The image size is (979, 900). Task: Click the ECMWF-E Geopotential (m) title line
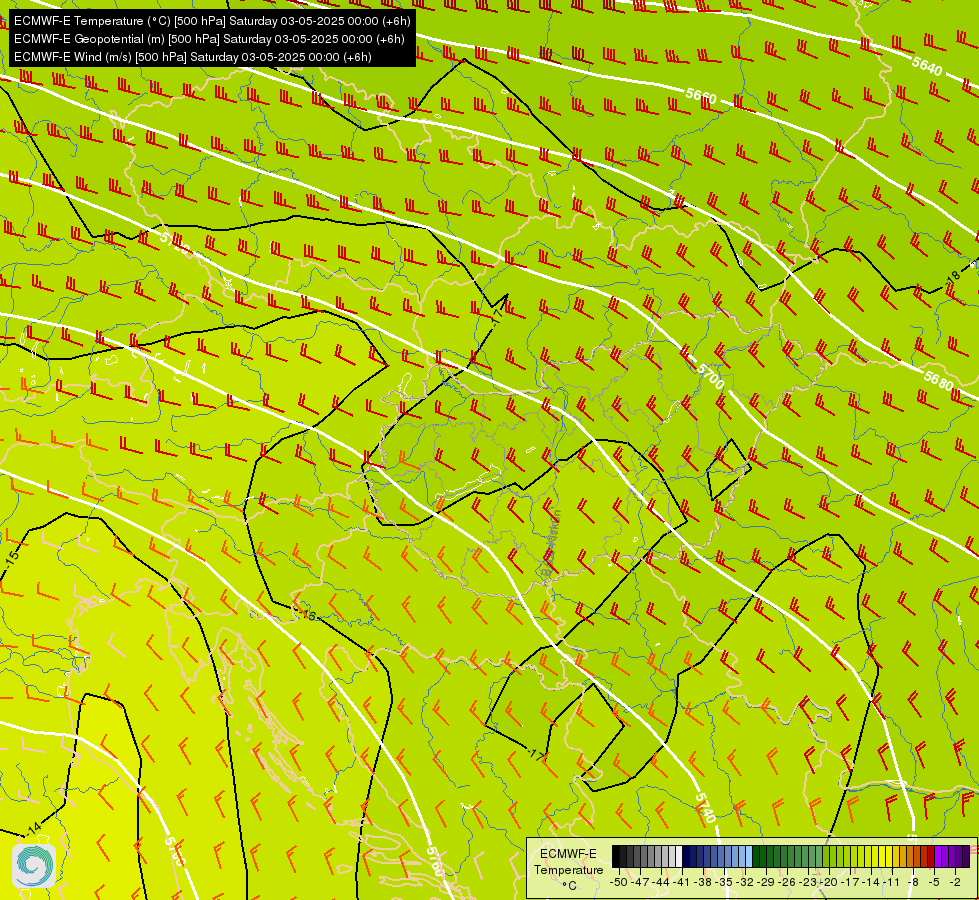(209, 39)
